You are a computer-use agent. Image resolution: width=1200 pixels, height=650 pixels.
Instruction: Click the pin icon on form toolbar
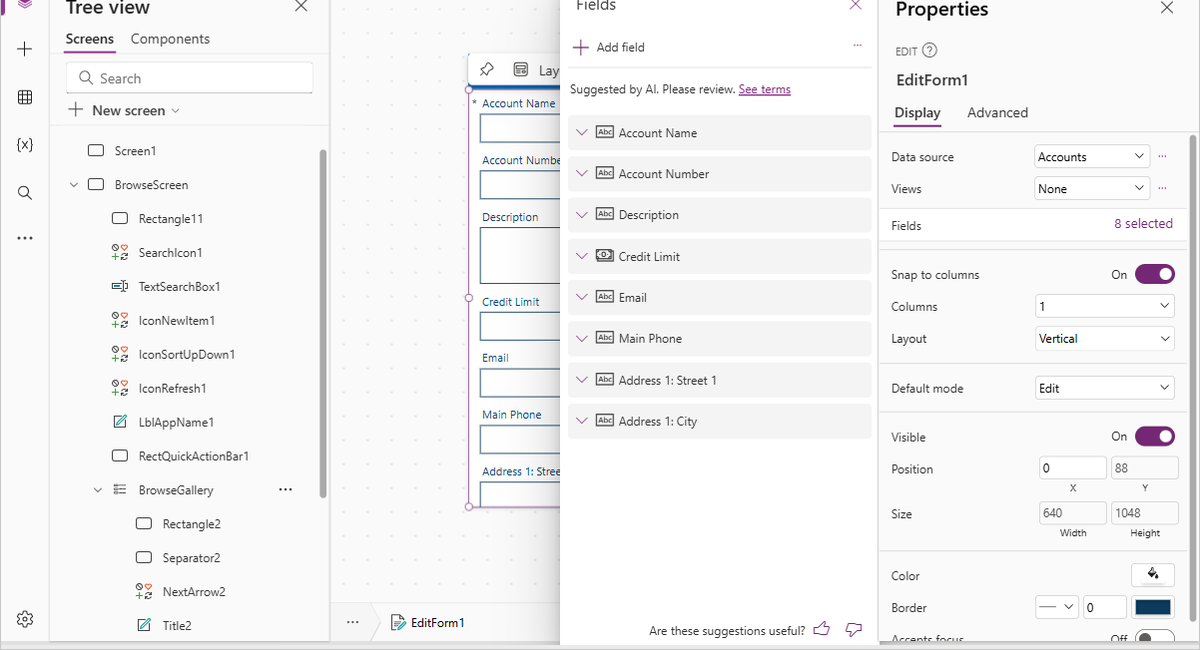(x=487, y=70)
